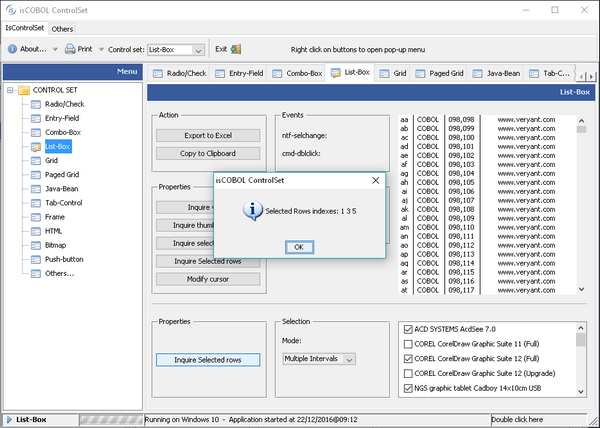
Task: Select the Grid icon in tree
Action: (x=36, y=160)
